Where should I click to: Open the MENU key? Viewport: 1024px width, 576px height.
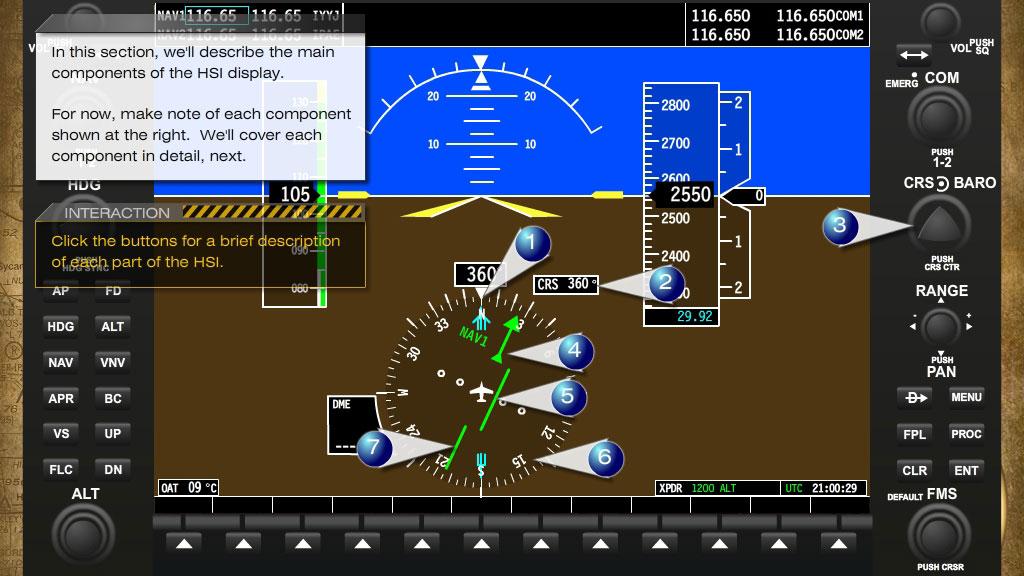[967, 397]
